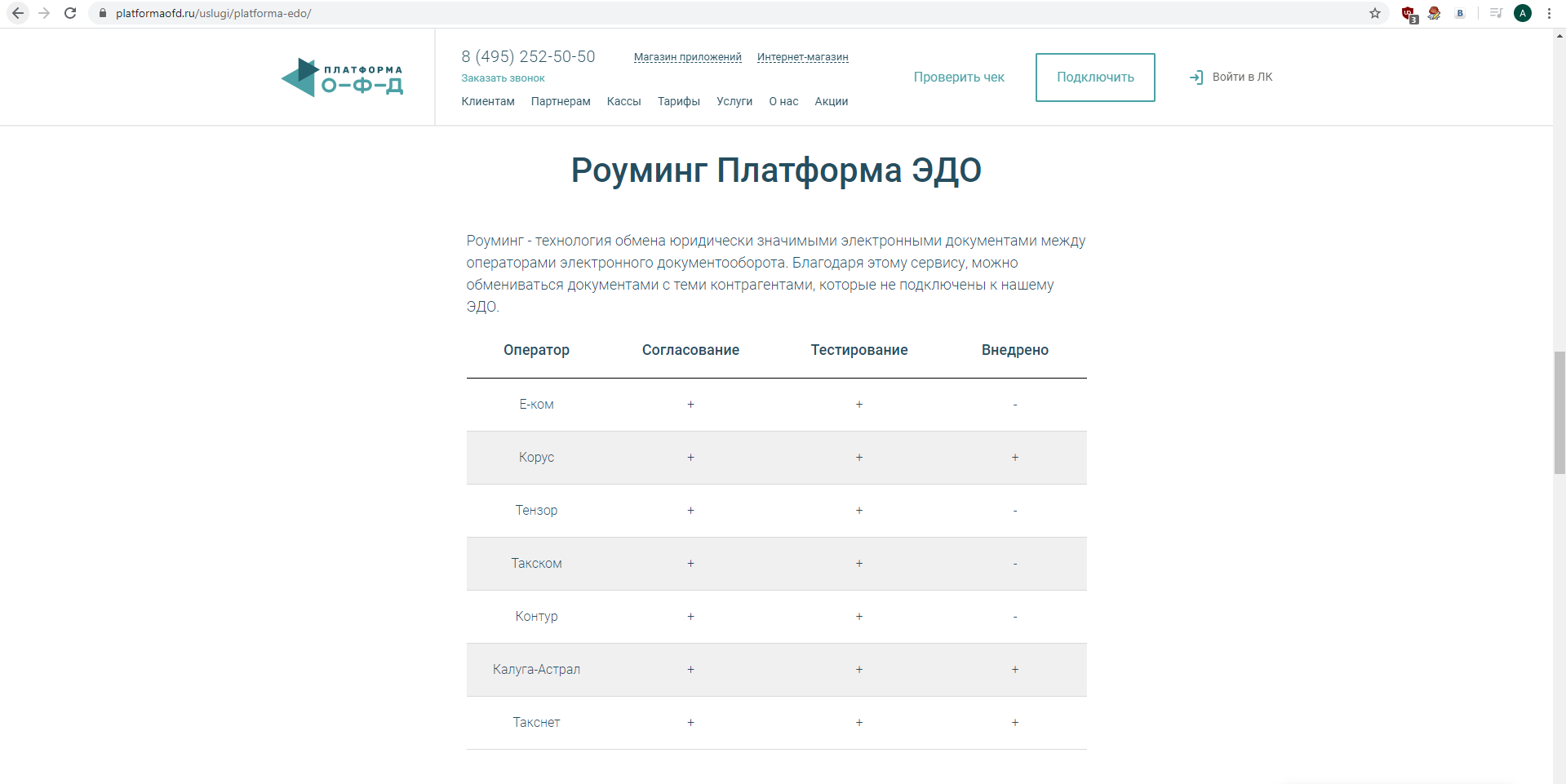
Task: Select the Е-ком operator cell
Action: point(537,405)
